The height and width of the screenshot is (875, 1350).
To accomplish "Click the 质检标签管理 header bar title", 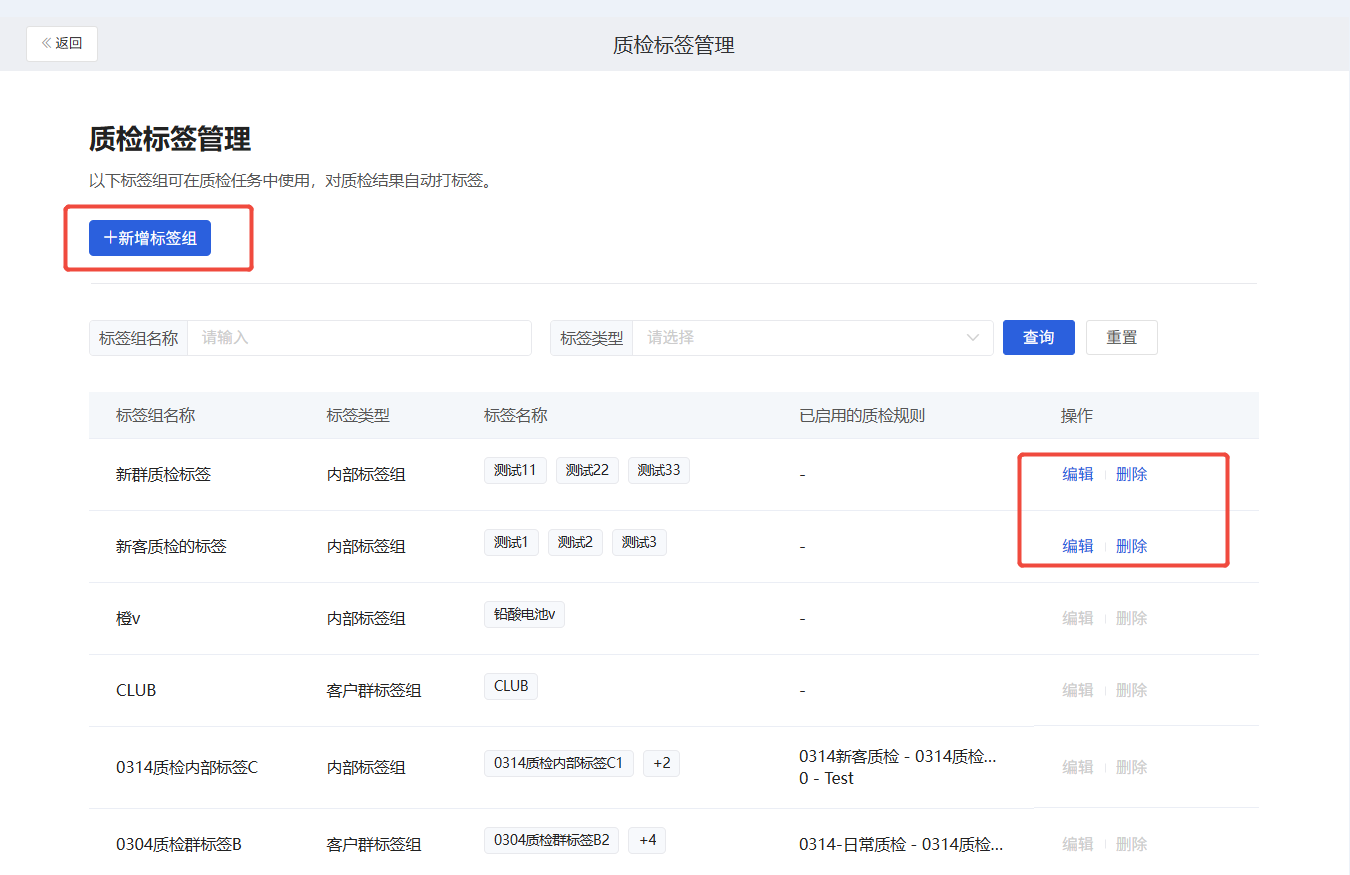I will coord(674,45).
